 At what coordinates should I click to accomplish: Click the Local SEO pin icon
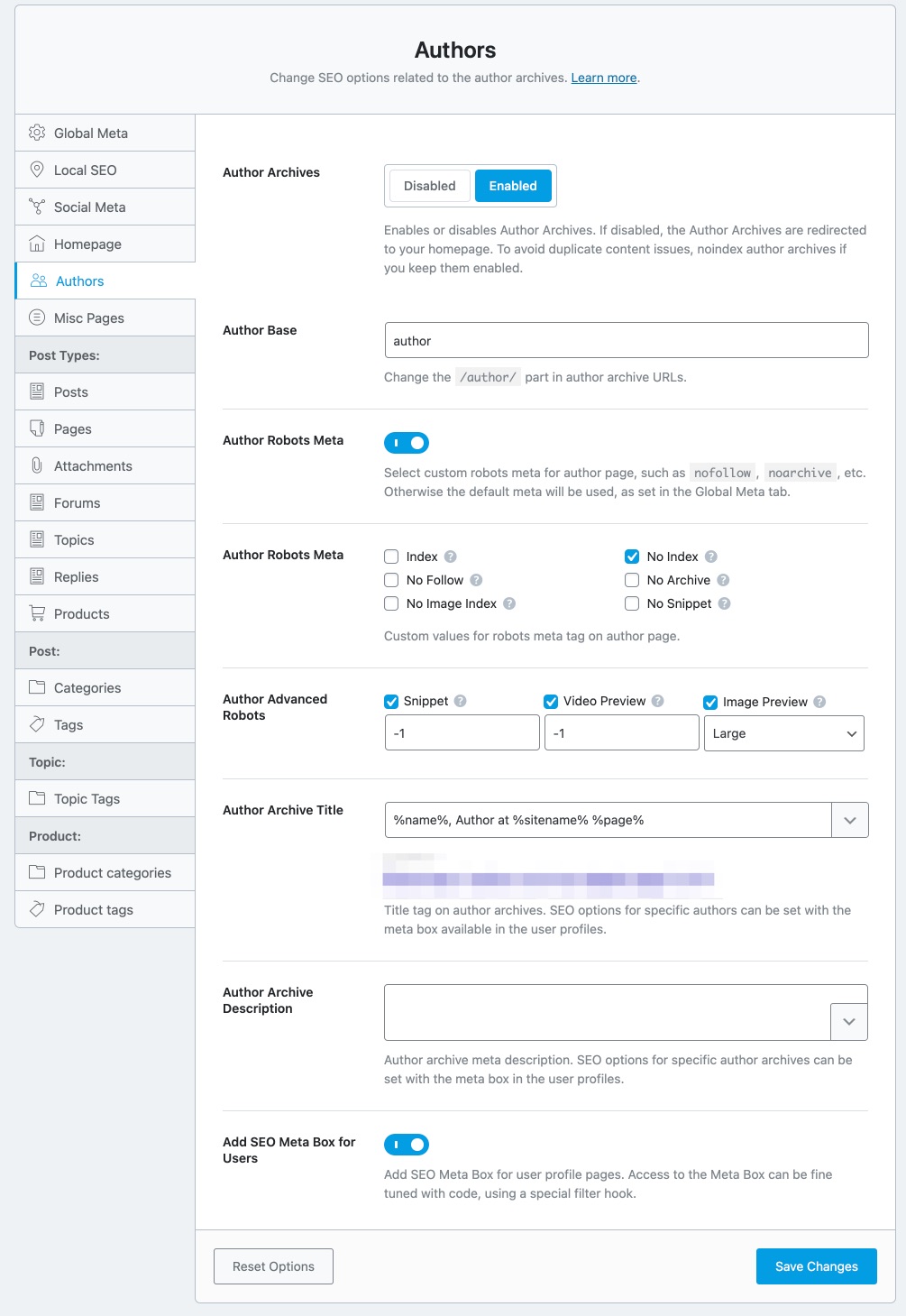pyautogui.click(x=37, y=170)
